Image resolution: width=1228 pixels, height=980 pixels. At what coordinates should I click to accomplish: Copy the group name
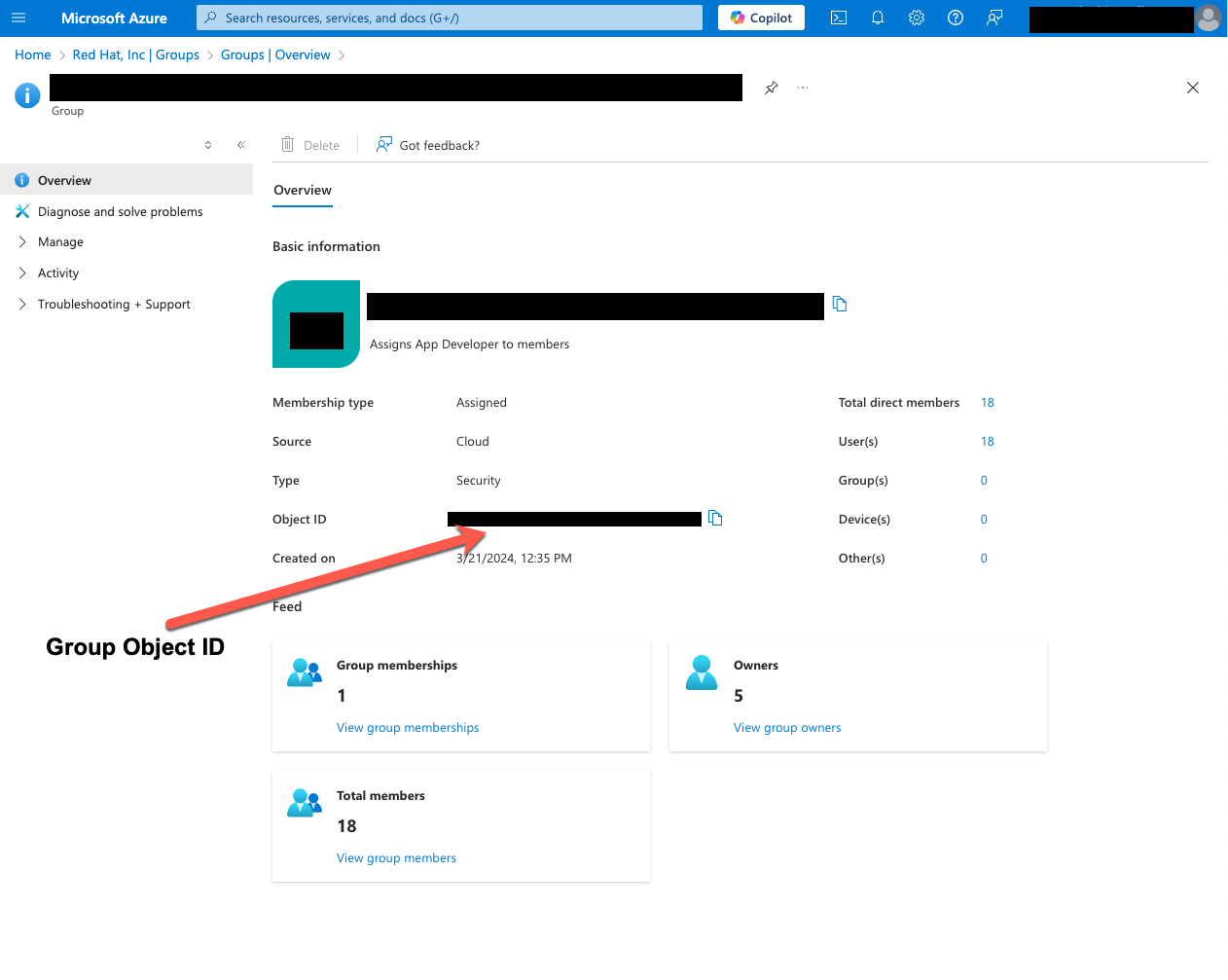840,304
